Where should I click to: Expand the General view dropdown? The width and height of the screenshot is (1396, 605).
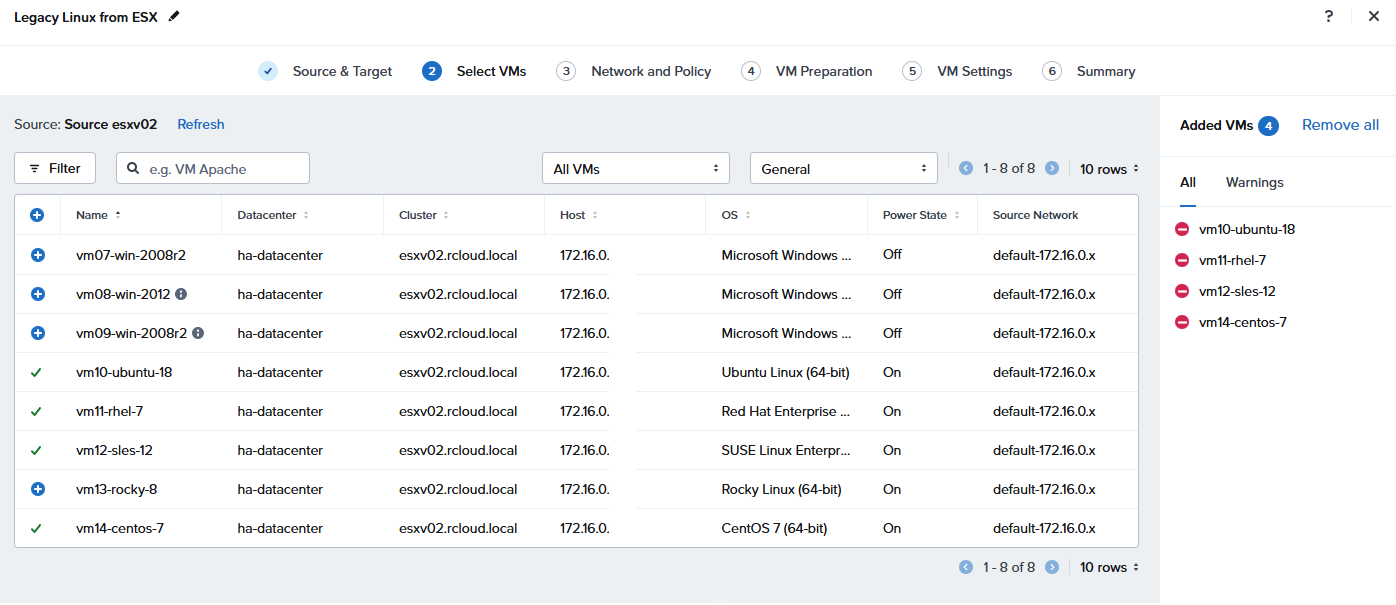[843, 169]
